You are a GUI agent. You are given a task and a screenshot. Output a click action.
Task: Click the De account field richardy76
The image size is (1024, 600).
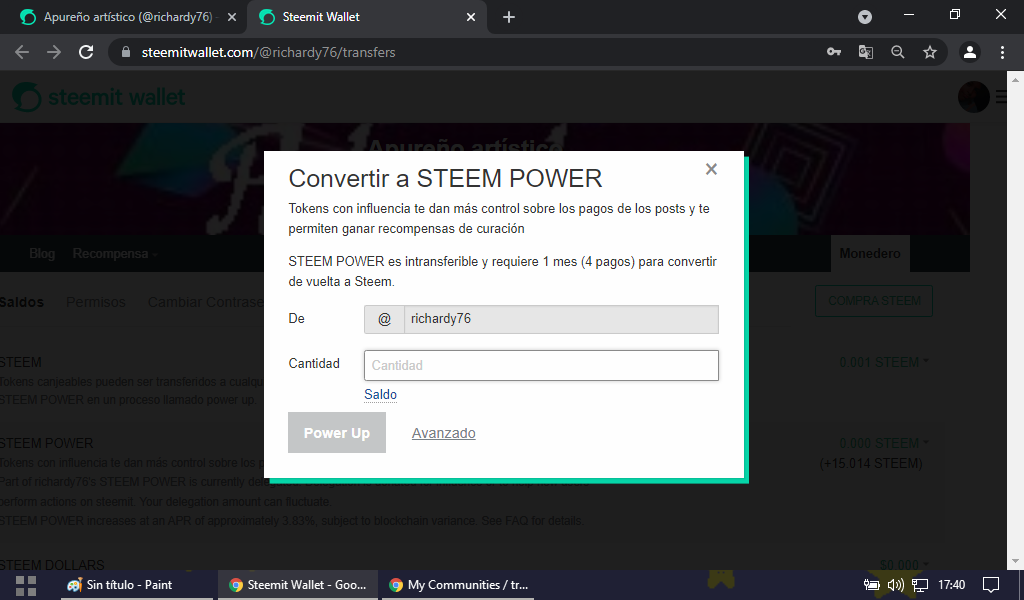click(x=561, y=319)
